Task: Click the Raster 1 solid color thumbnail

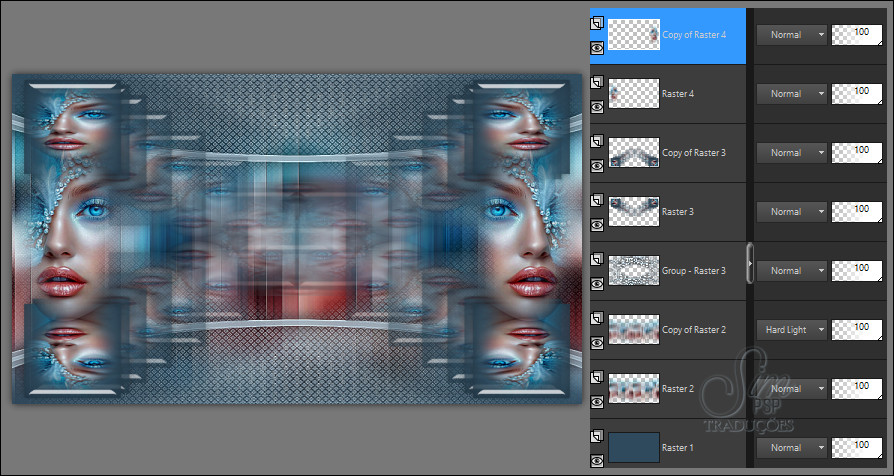Action: pos(634,446)
